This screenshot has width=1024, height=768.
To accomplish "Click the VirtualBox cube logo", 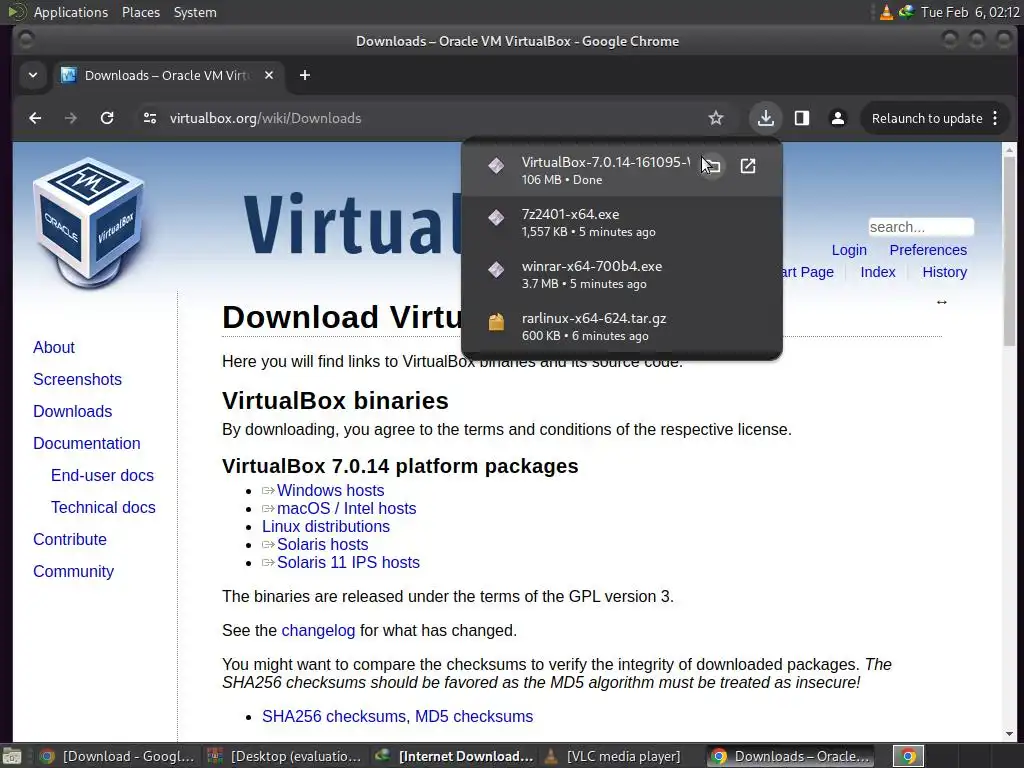I will coord(89,222).
